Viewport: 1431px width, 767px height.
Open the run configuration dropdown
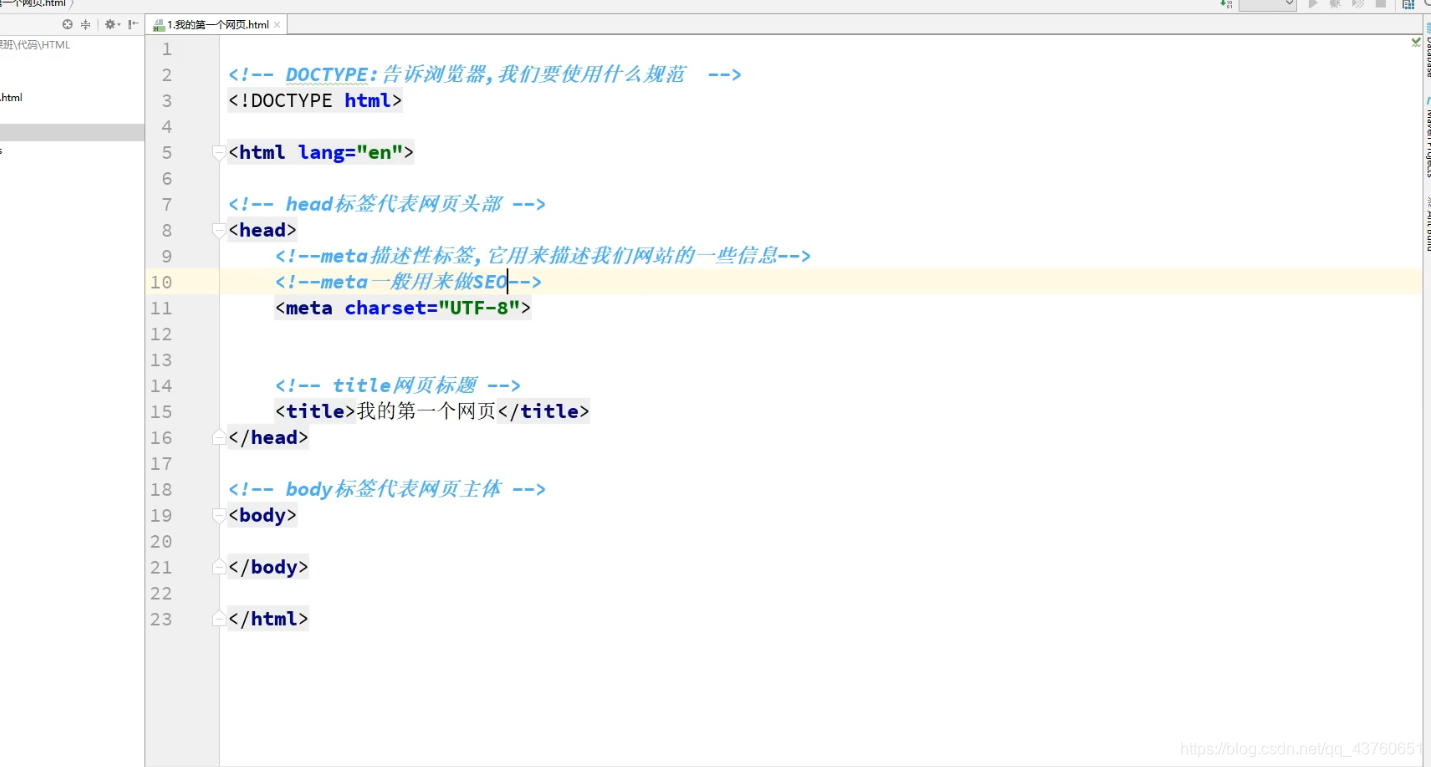click(1268, 4)
